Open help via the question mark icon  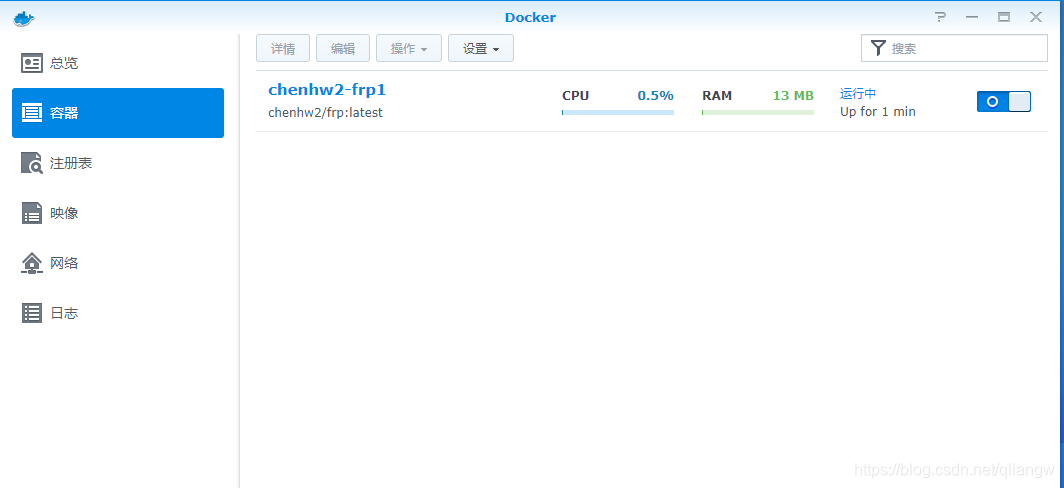click(940, 17)
